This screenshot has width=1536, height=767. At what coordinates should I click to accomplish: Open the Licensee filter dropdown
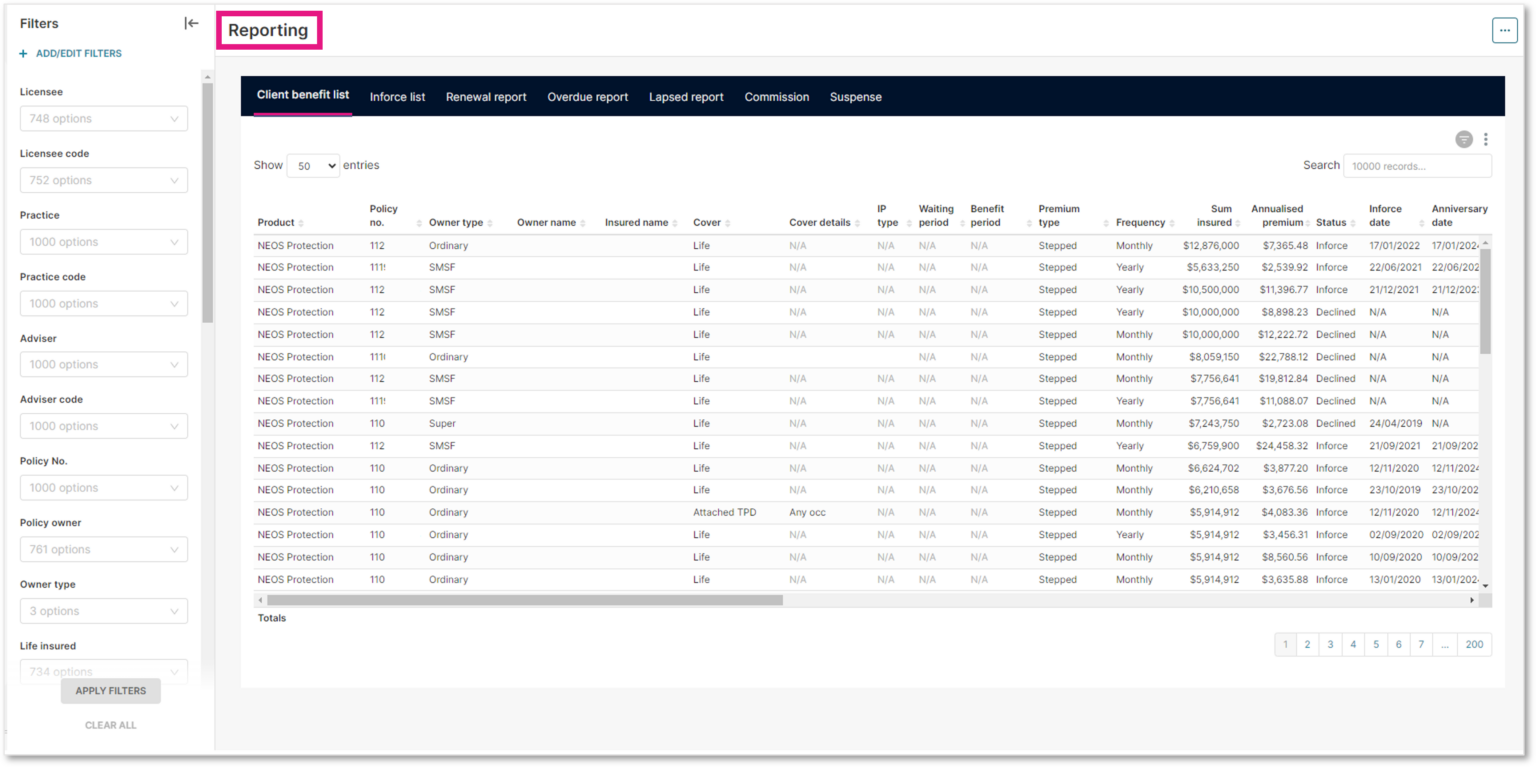point(103,118)
